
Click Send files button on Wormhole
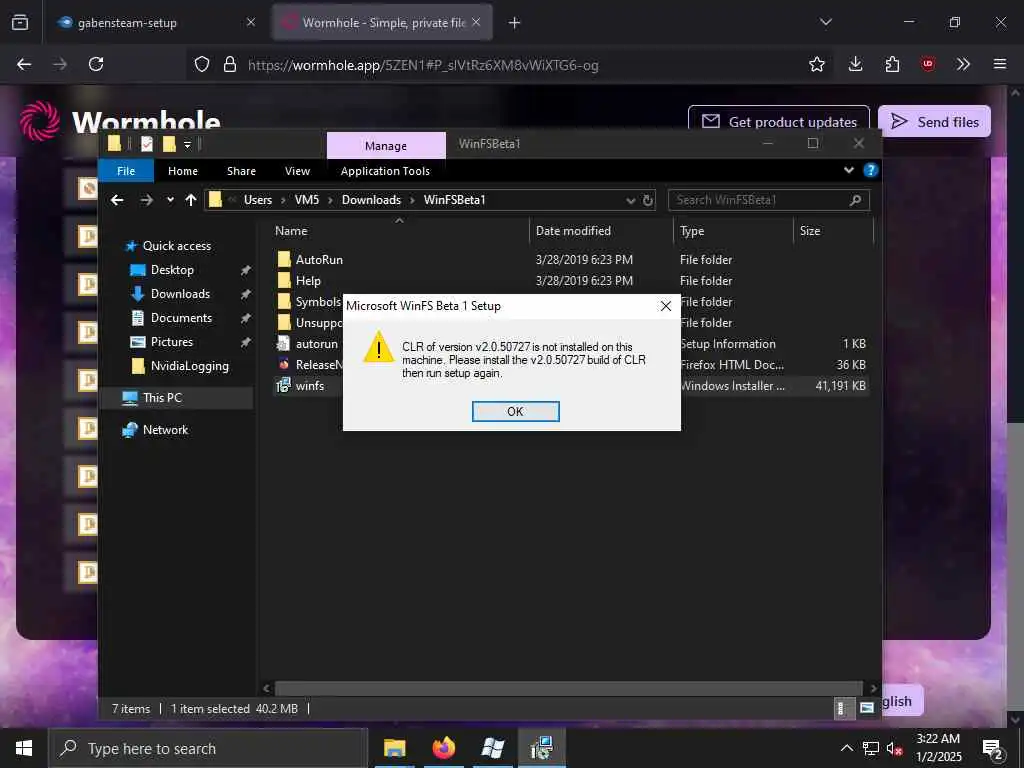pyautogui.click(x=935, y=121)
